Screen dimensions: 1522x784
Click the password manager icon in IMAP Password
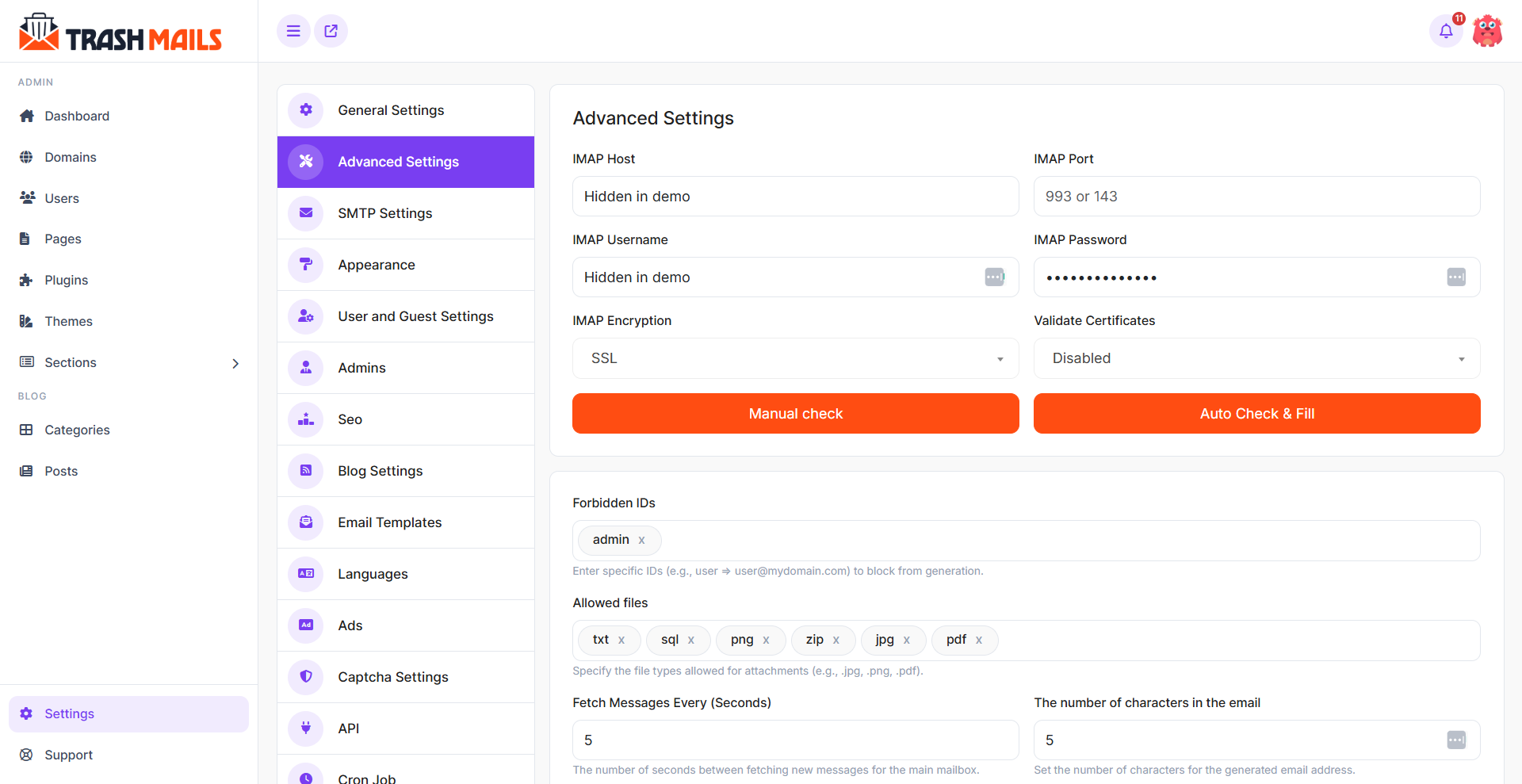[x=1456, y=277]
